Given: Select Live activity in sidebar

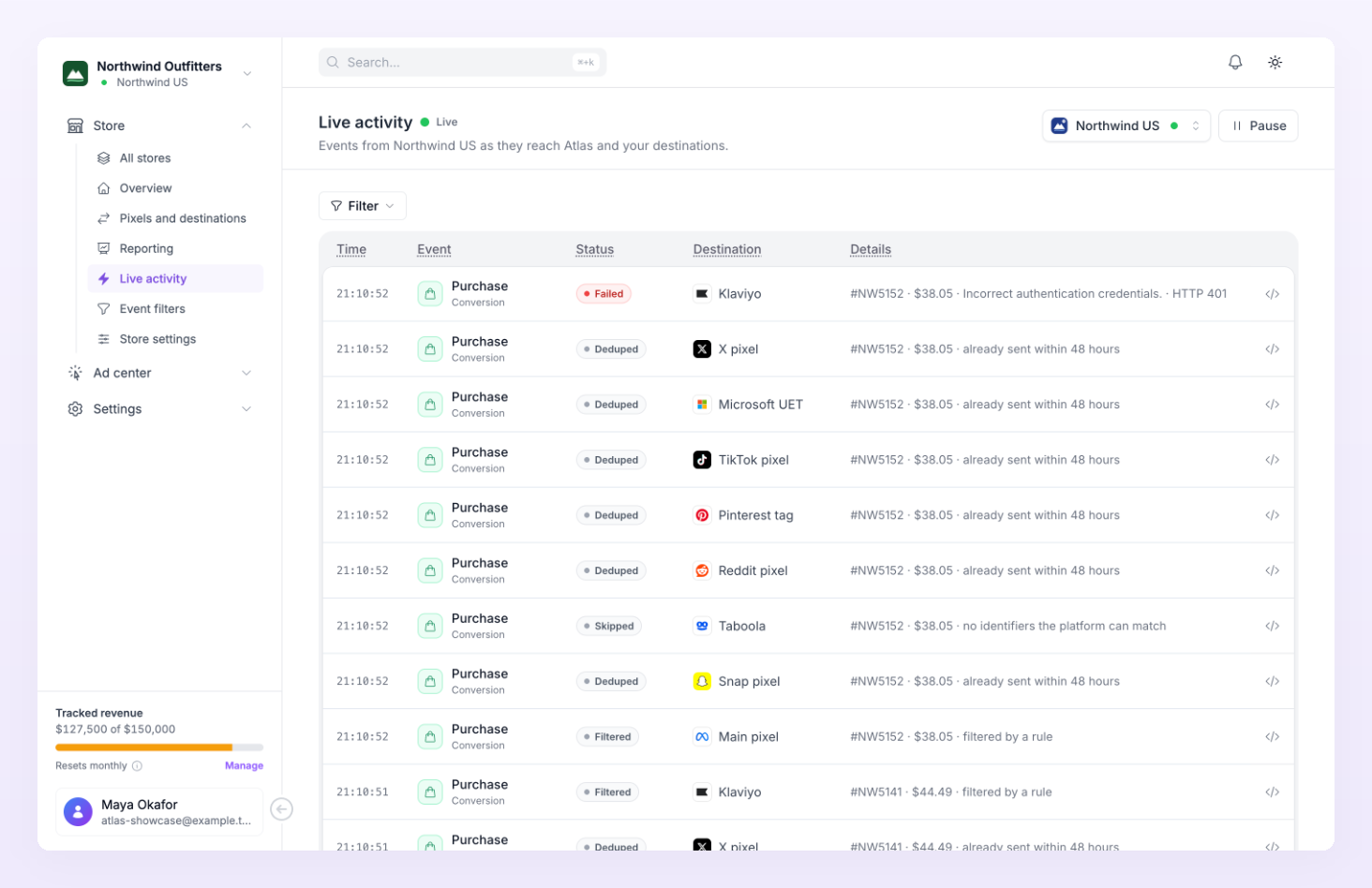Looking at the screenshot, I should (175, 279).
